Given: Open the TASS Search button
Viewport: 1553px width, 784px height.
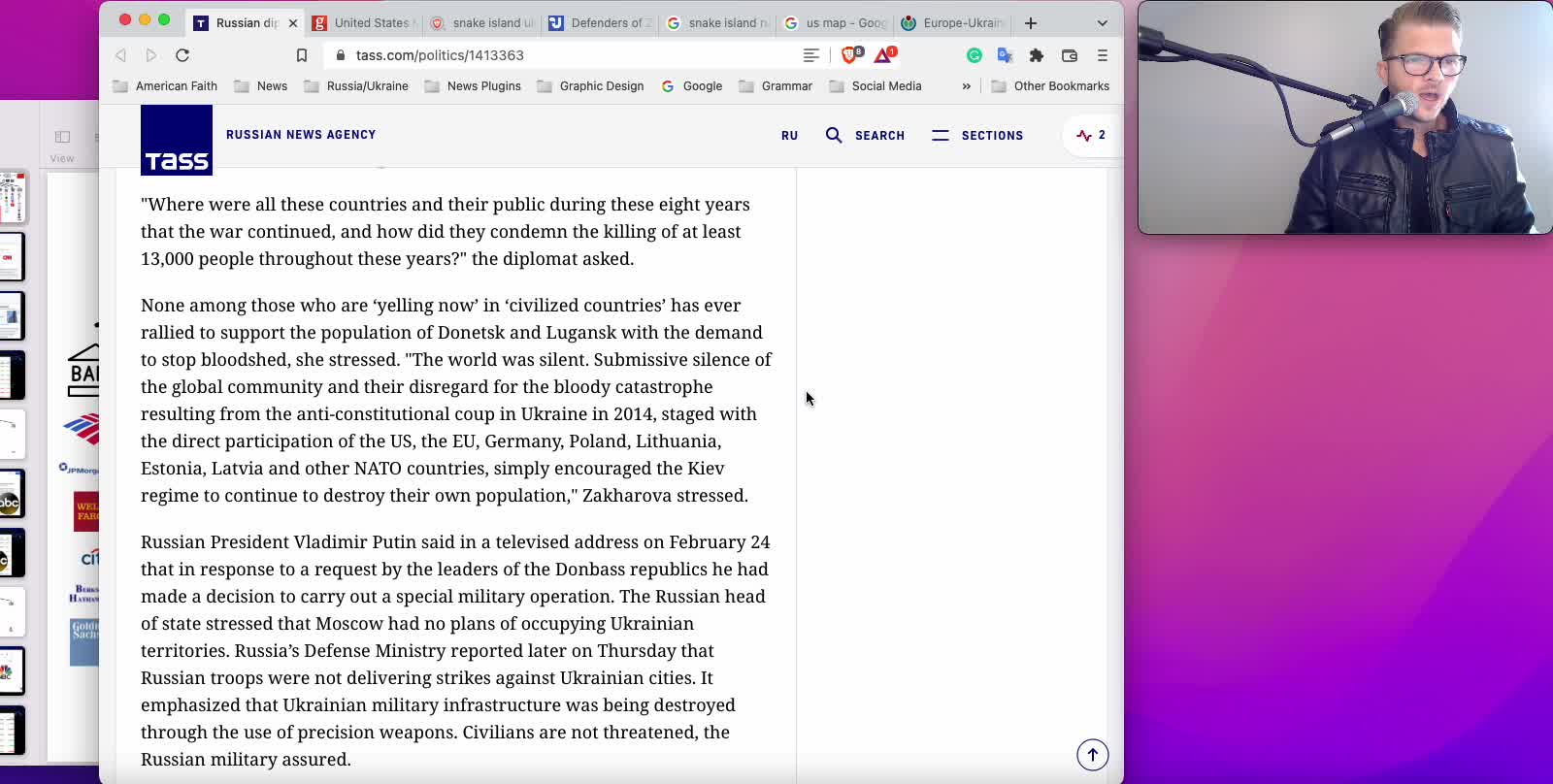Looking at the screenshot, I should click(865, 136).
